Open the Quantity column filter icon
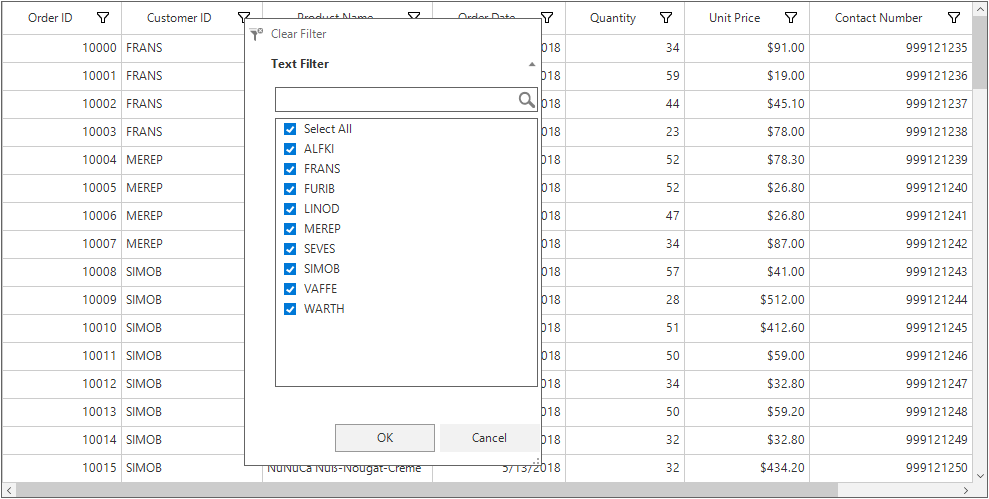Image resolution: width=989 pixels, height=499 pixels. pos(665,18)
